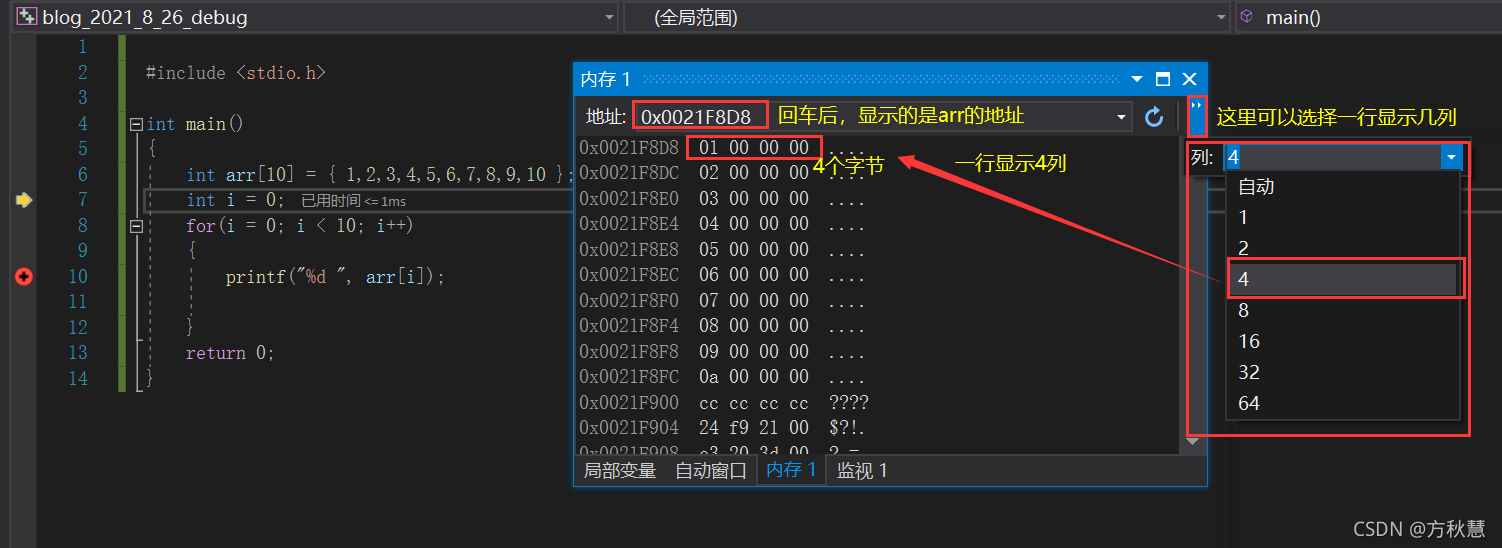Click memory row address 0x0021F8FC
1502x548 pixels.
[629, 378]
